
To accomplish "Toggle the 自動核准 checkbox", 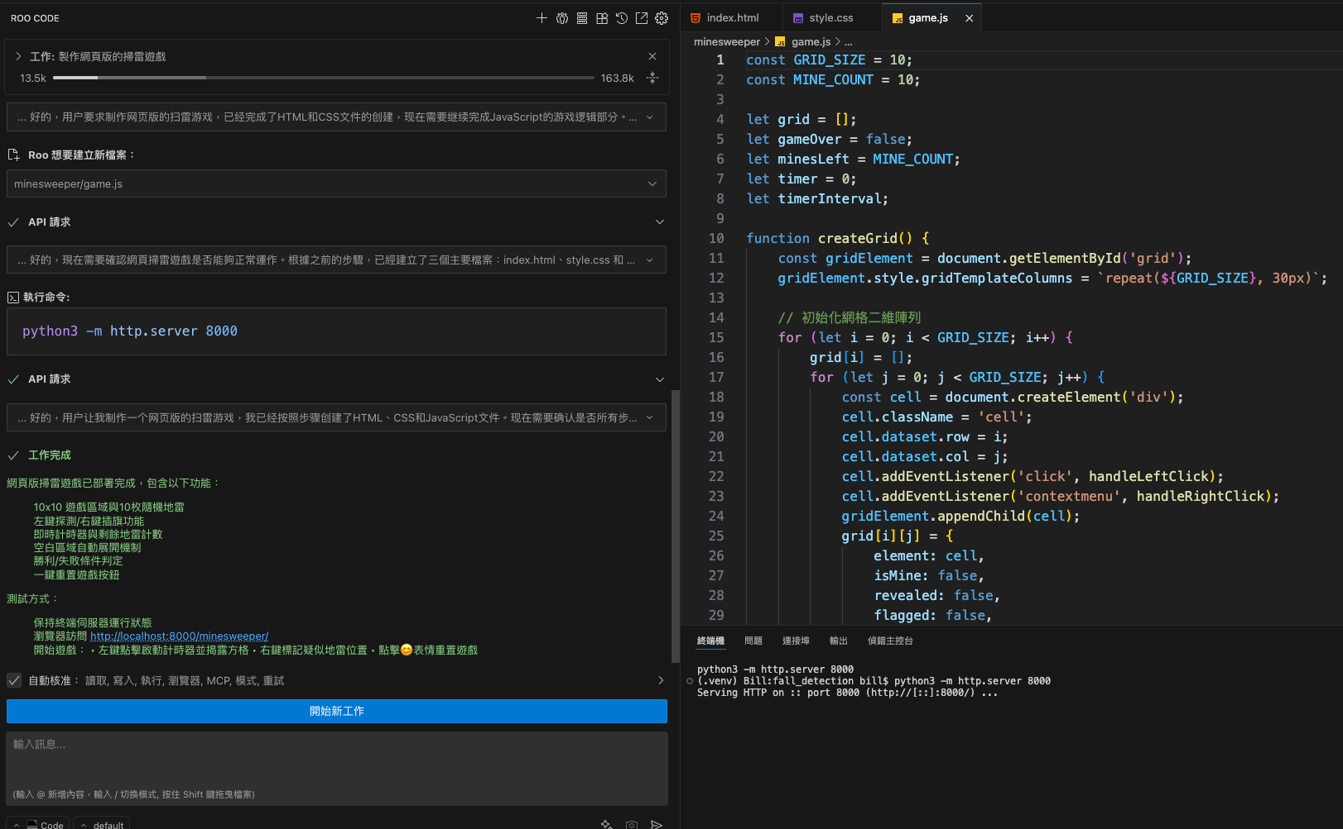I will point(14,680).
